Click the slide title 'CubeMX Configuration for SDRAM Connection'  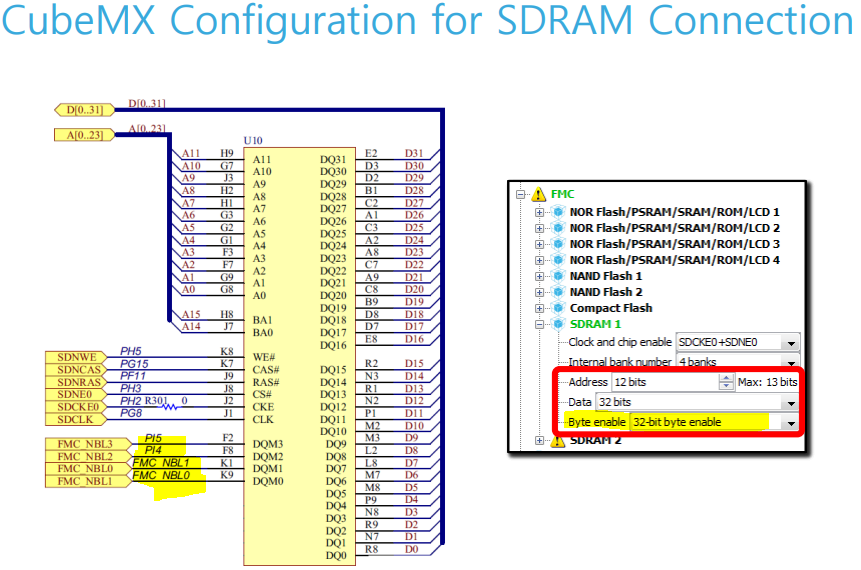[x=427, y=22]
